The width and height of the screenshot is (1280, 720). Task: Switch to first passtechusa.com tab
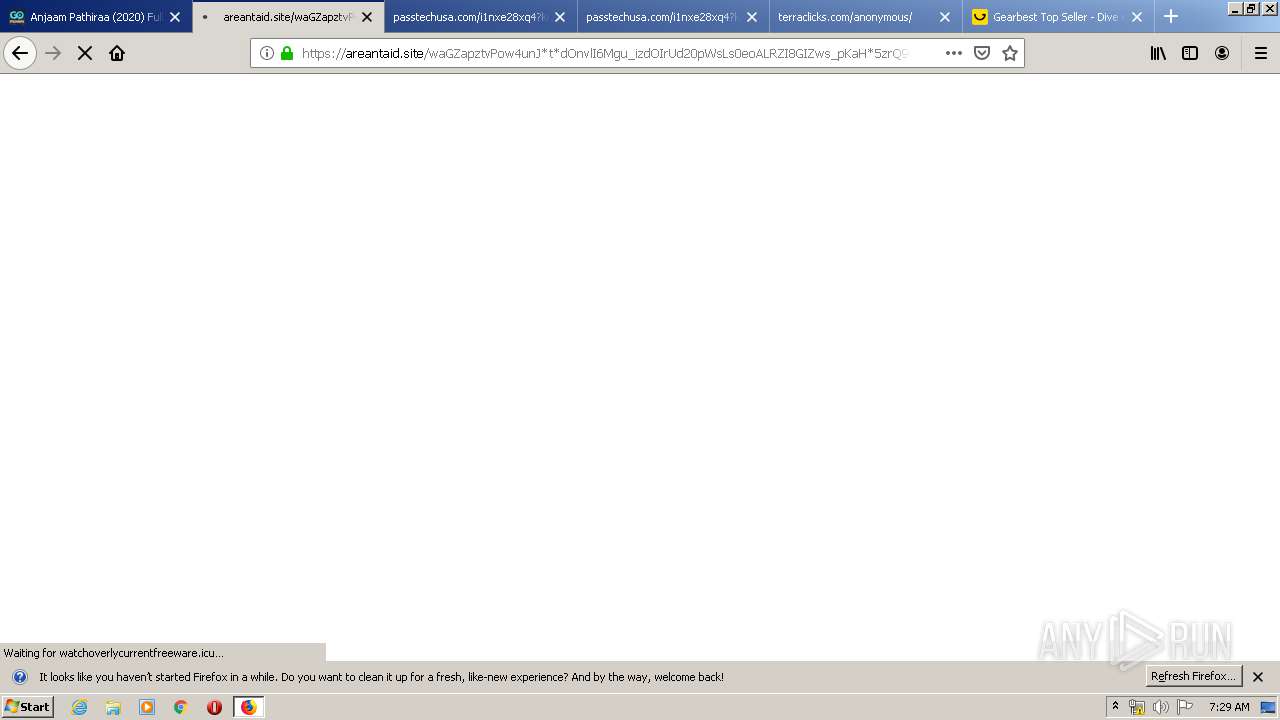[480, 17]
